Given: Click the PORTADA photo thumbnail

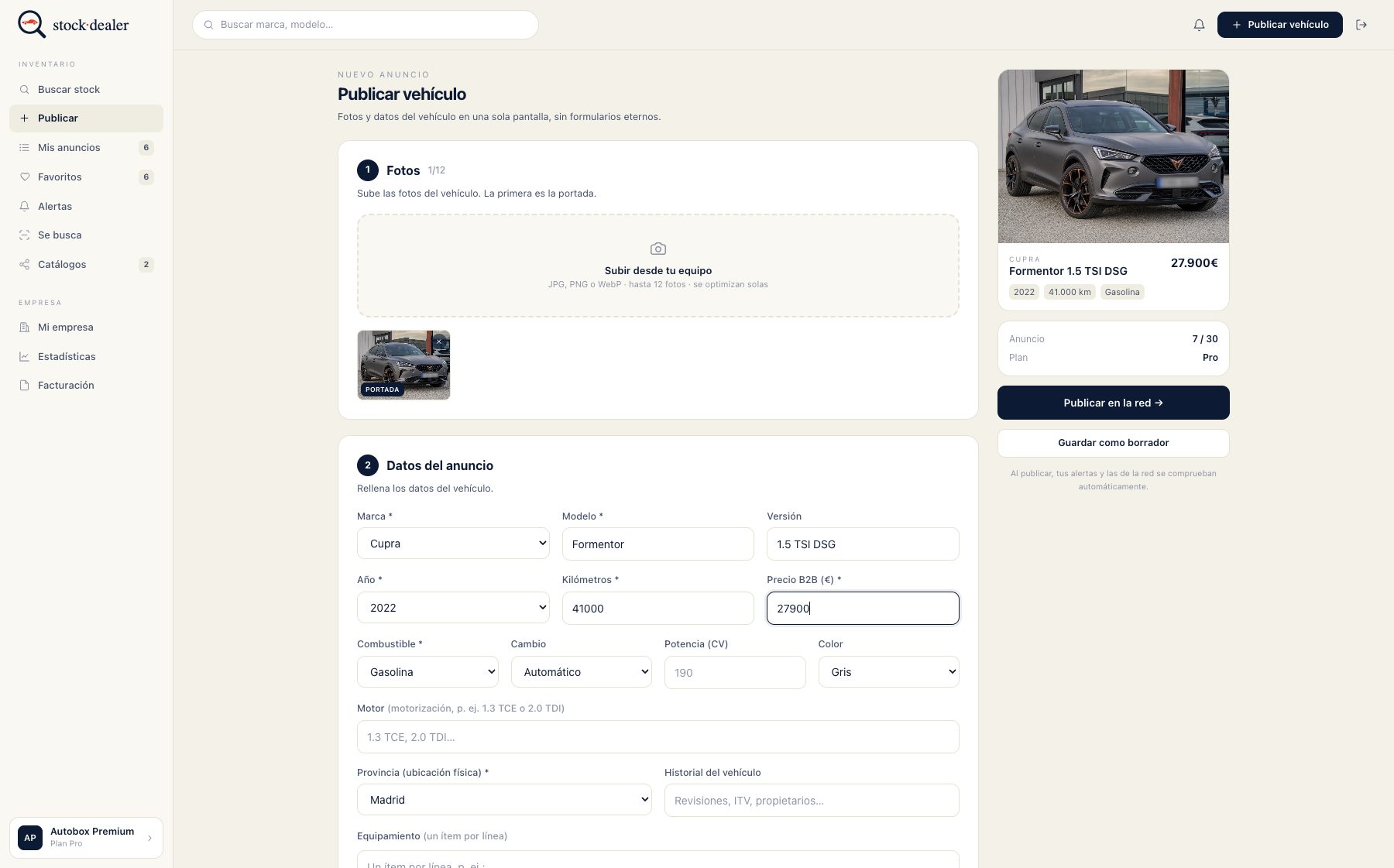Looking at the screenshot, I should tap(403, 365).
